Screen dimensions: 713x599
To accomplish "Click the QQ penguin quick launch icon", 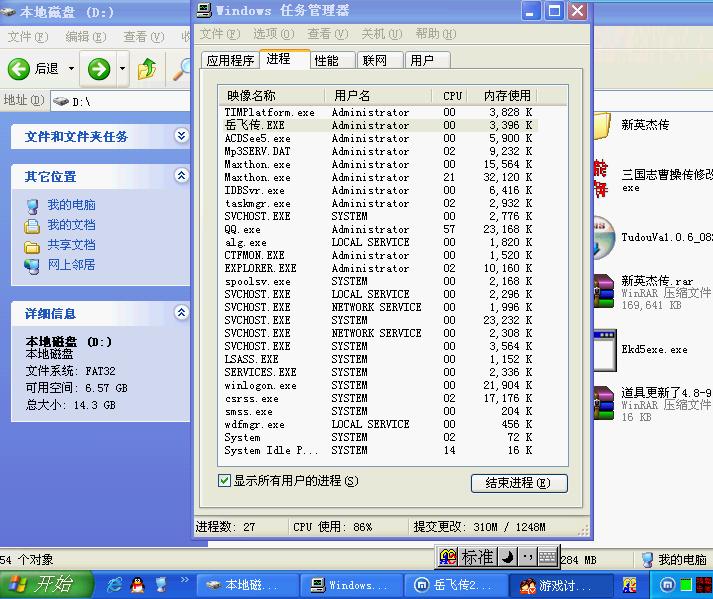I will click(137, 585).
